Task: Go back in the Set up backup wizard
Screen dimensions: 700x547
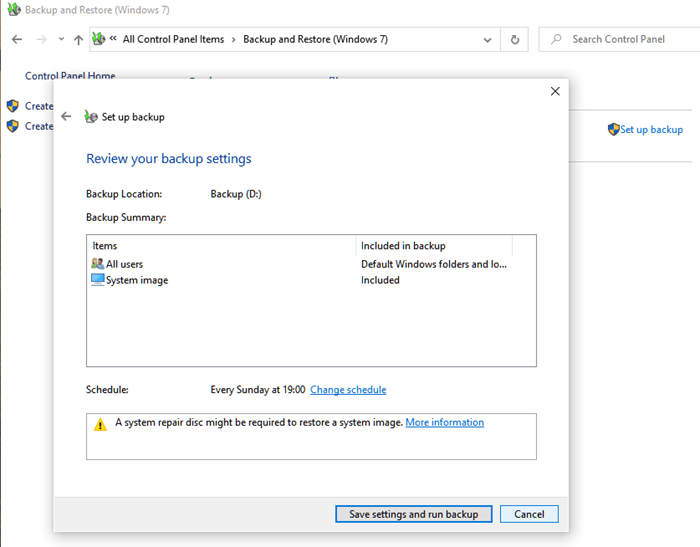Action: (66, 117)
